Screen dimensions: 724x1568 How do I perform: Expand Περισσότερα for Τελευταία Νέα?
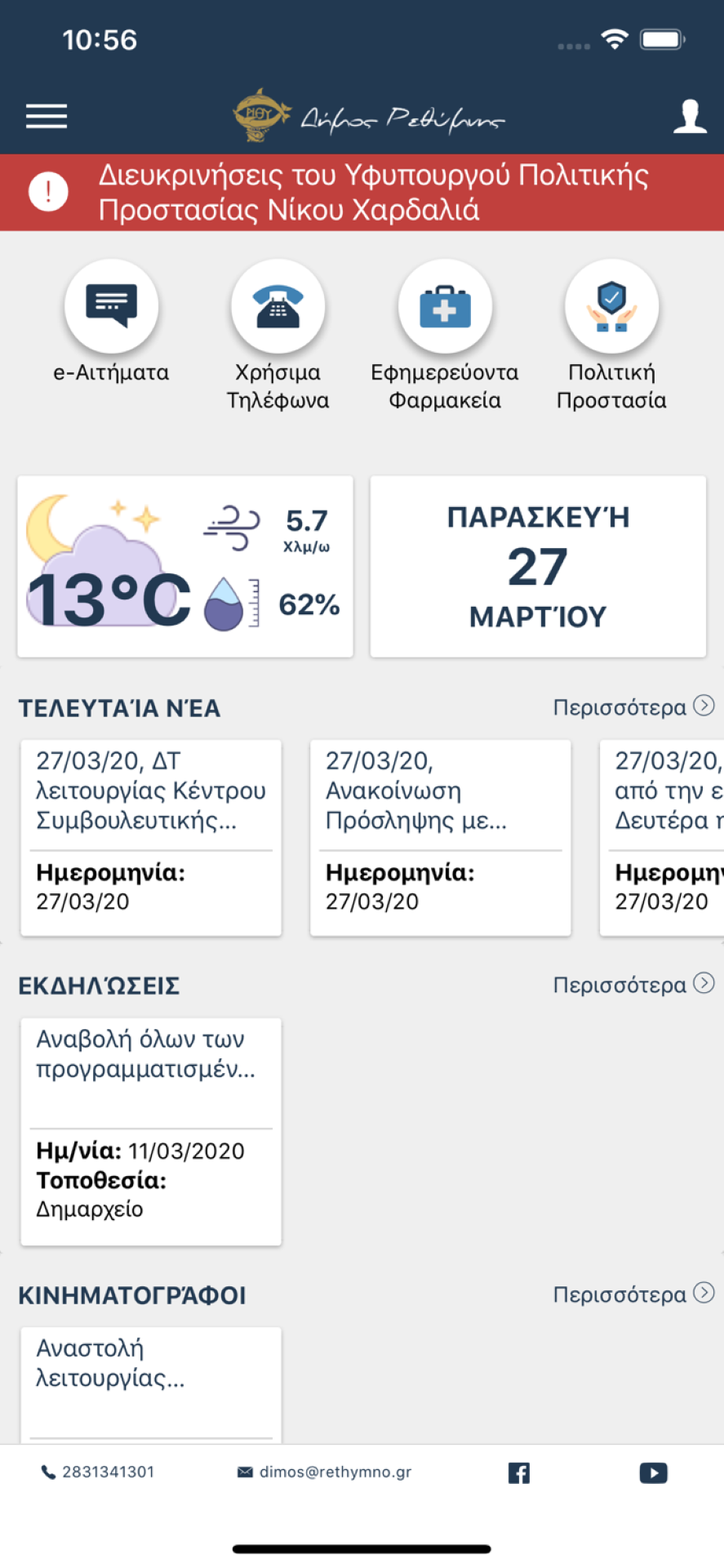pos(633,707)
